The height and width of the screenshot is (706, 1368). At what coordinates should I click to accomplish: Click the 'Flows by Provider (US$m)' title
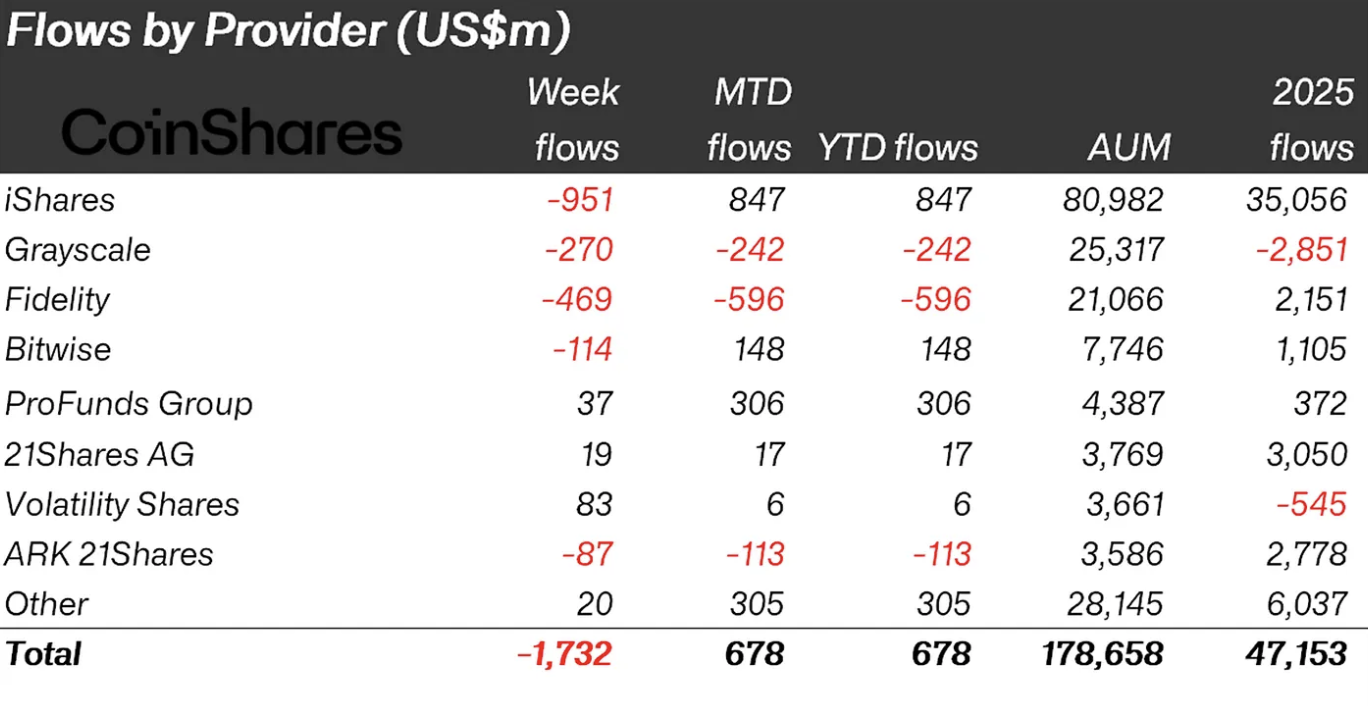[x=288, y=32]
